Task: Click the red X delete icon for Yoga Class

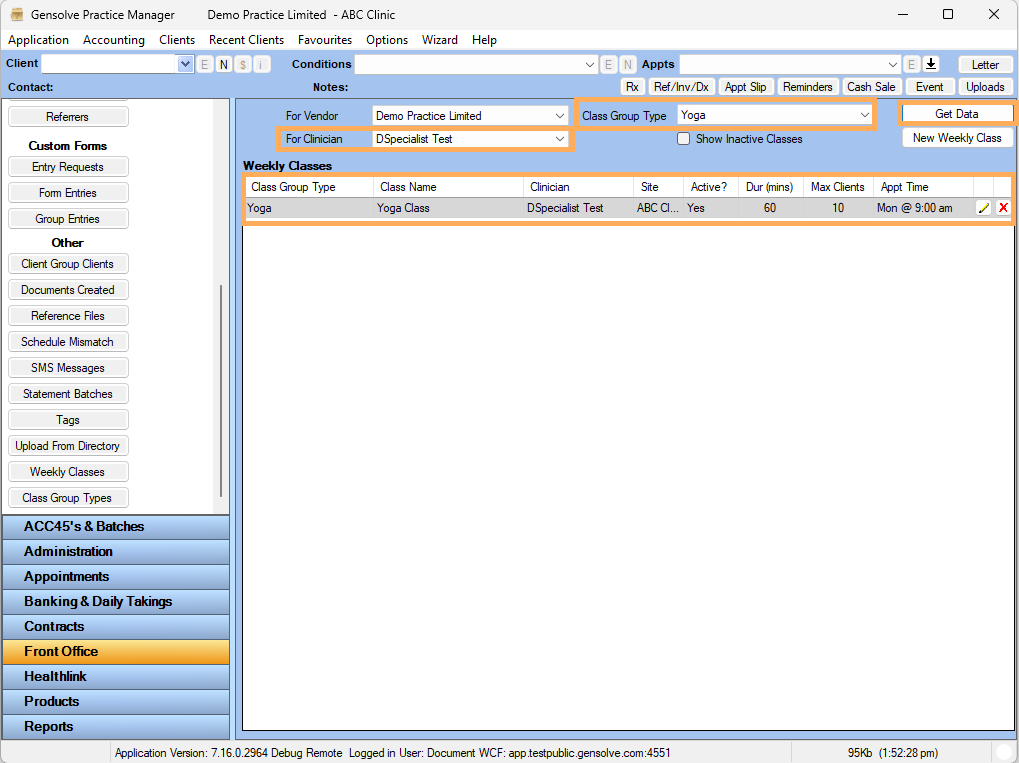Action: pos(1003,208)
